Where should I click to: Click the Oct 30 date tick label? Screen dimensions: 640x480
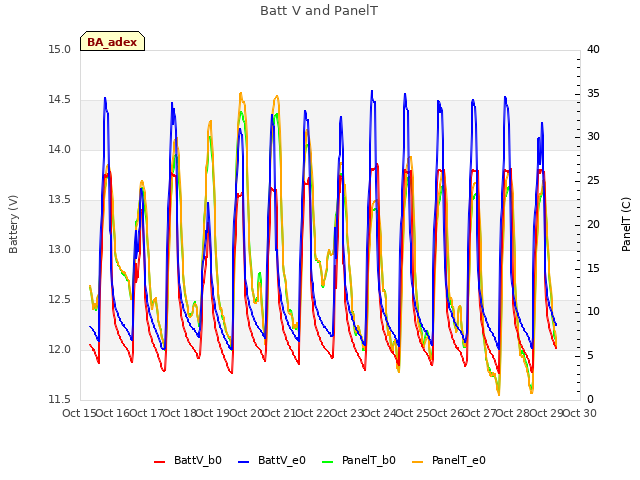(x=580, y=414)
